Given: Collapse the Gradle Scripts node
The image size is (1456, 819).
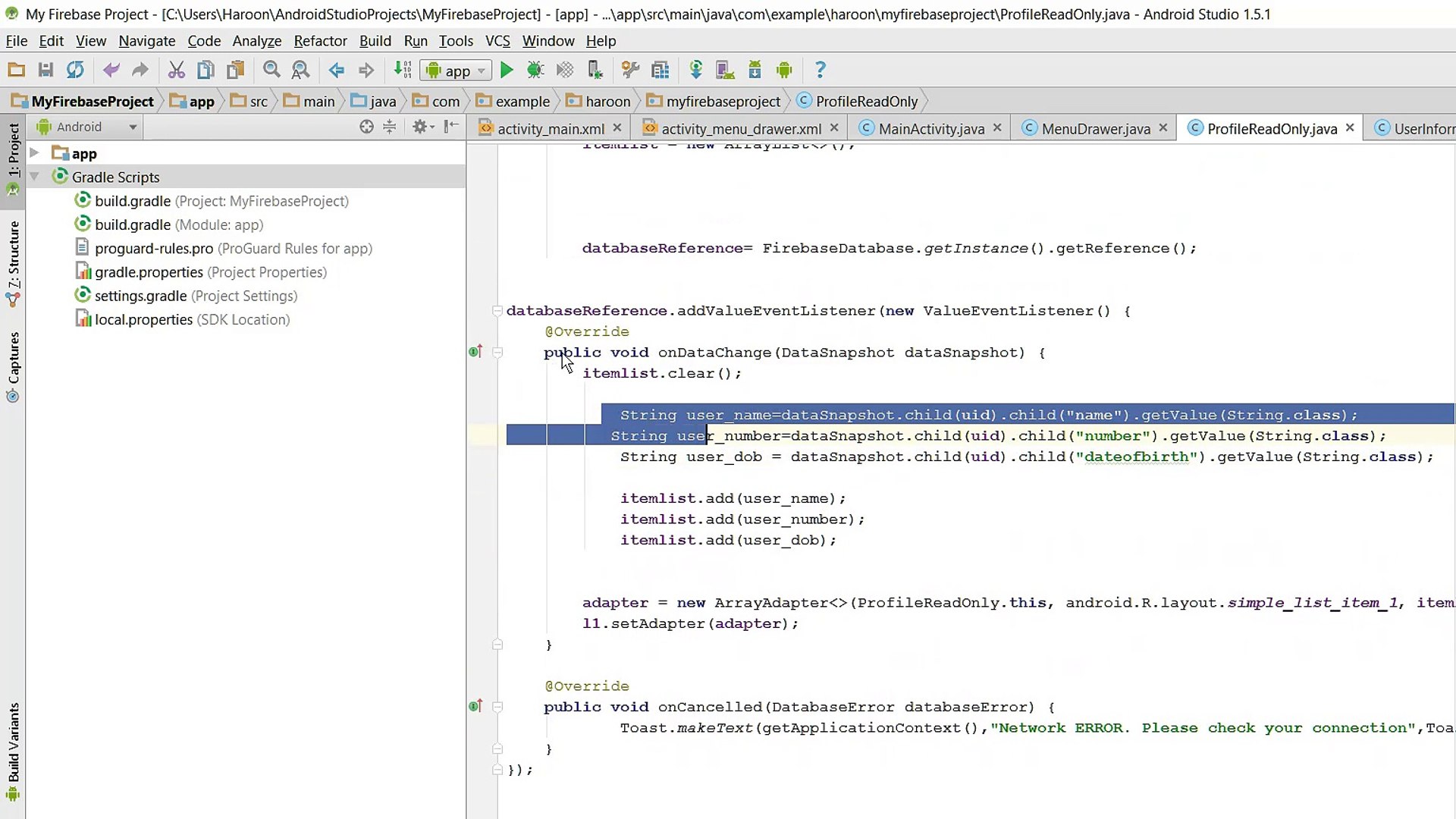Looking at the screenshot, I should (34, 177).
